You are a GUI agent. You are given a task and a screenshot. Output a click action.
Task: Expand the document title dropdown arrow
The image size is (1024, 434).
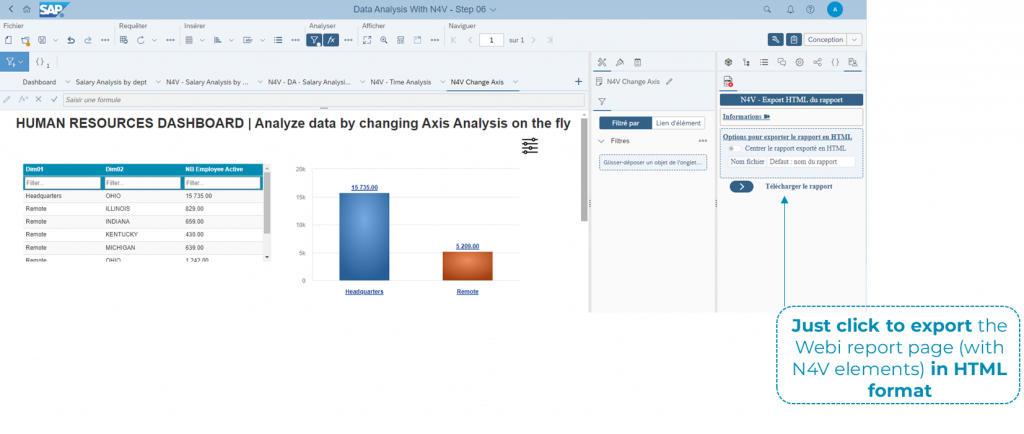coord(492,9)
